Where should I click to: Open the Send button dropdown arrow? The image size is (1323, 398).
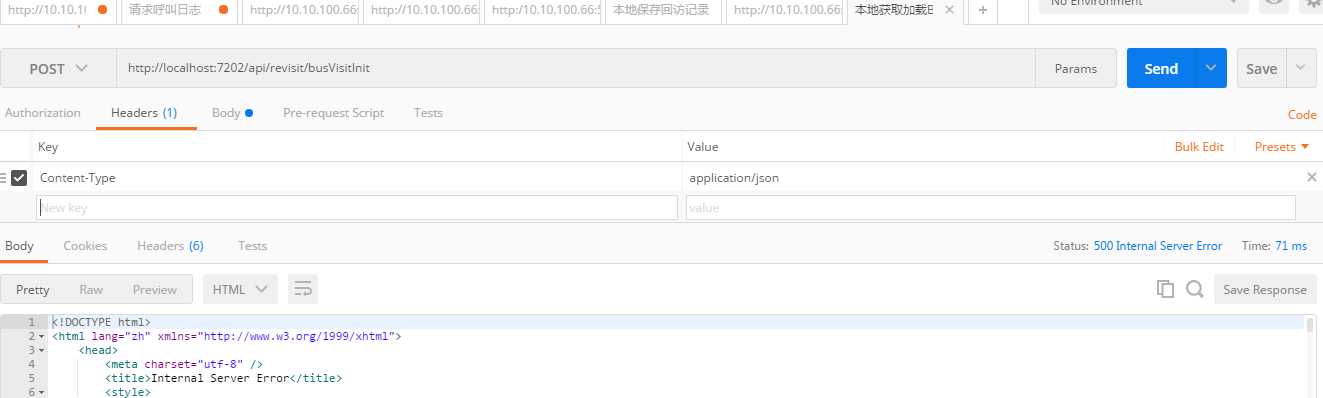1211,68
